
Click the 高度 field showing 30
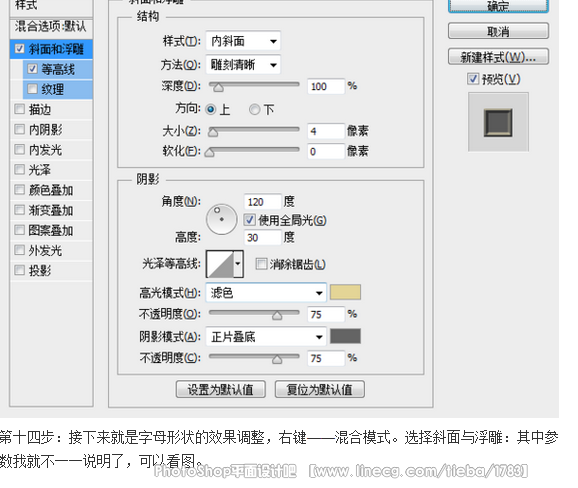point(262,238)
